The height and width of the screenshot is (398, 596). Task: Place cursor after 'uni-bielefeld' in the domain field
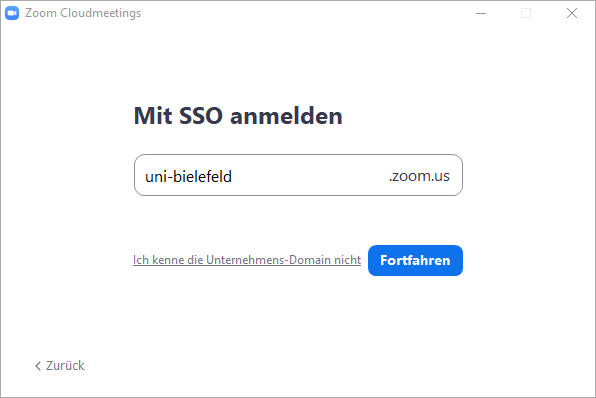(233, 176)
